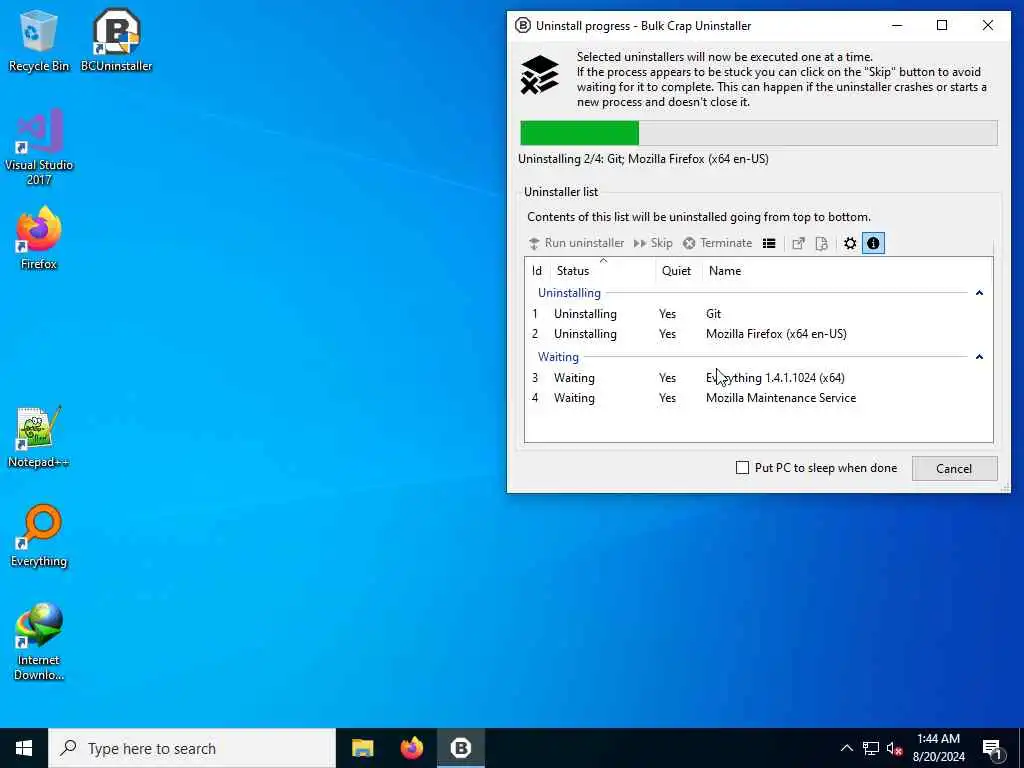Viewport: 1024px width, 768px height.
Task: Open File Explorer from the taskbar
Action: point(362,748)
